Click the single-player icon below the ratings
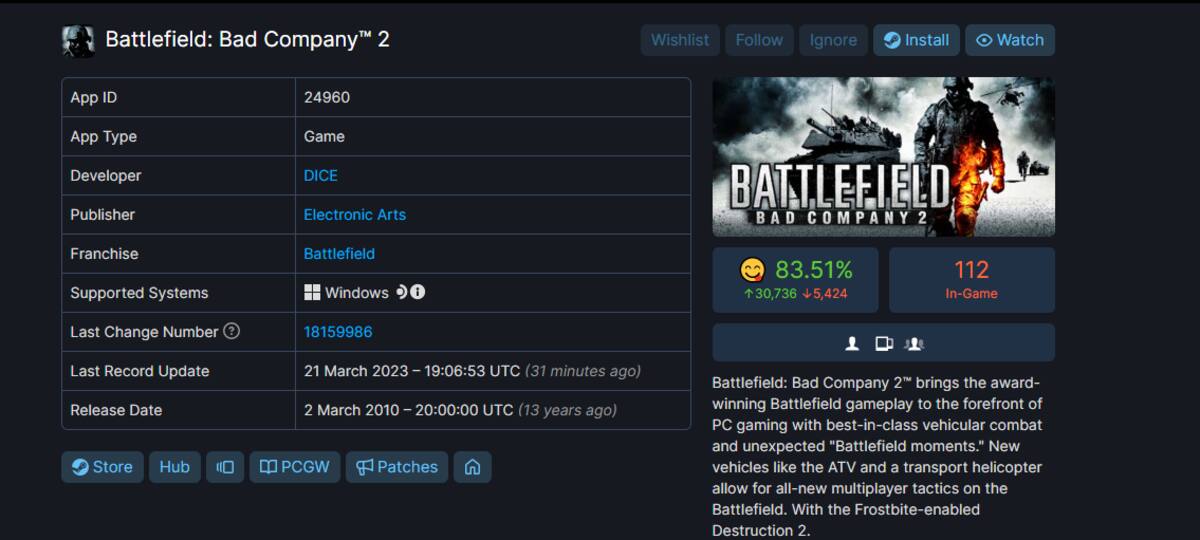The image size is (1200, 540). point(852,343)
